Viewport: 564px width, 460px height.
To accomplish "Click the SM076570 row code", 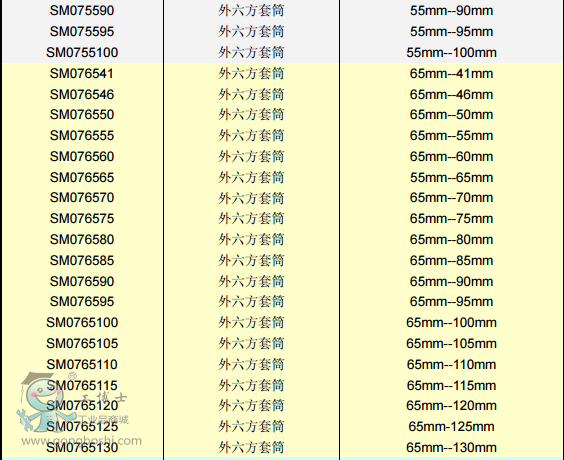I will point(82,198).
